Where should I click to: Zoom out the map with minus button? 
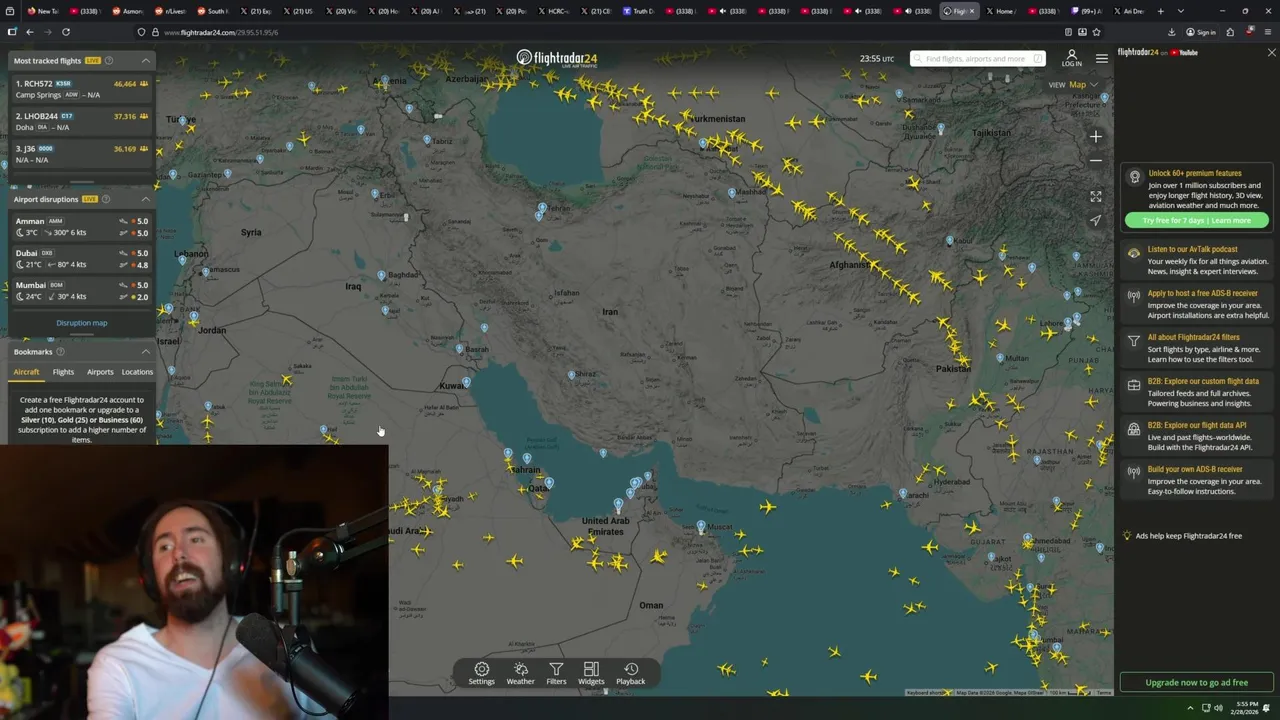click(1096, 160)
